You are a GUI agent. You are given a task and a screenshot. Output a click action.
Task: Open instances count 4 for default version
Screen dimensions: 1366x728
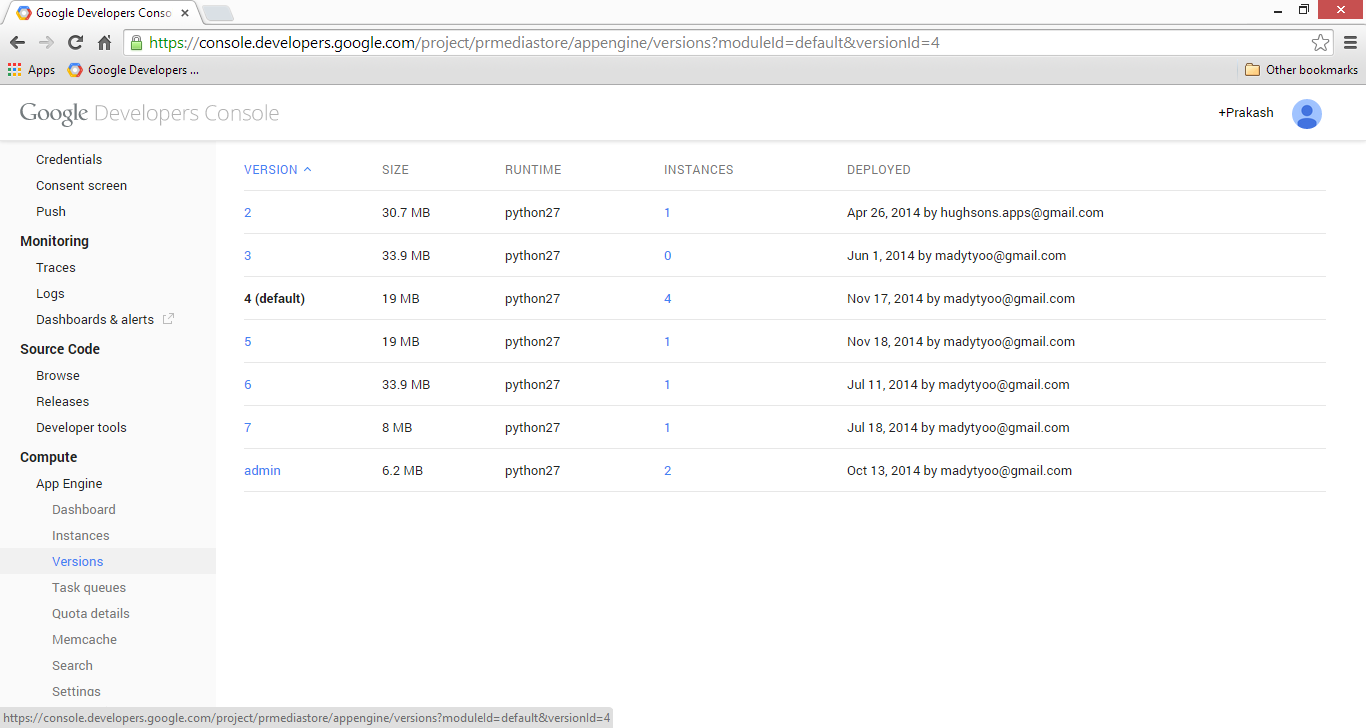click(668, 299)
